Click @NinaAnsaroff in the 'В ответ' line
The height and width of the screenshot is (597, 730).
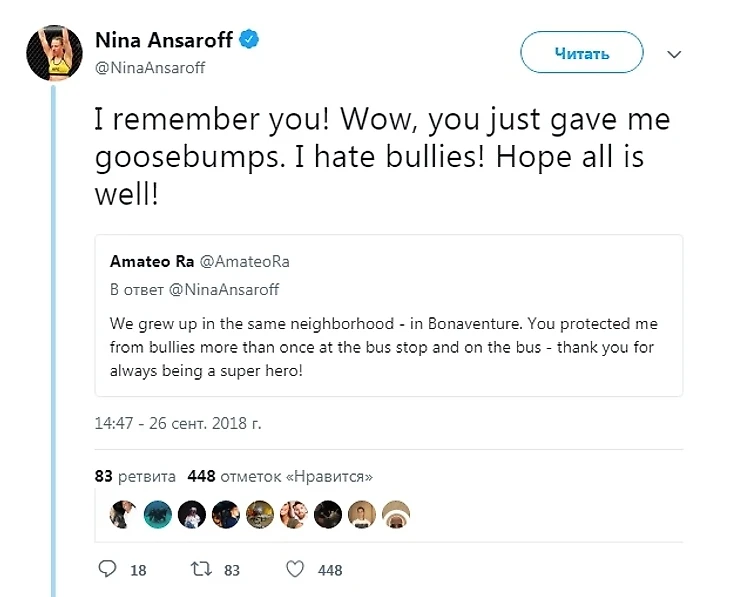click(x=222, y=289)
